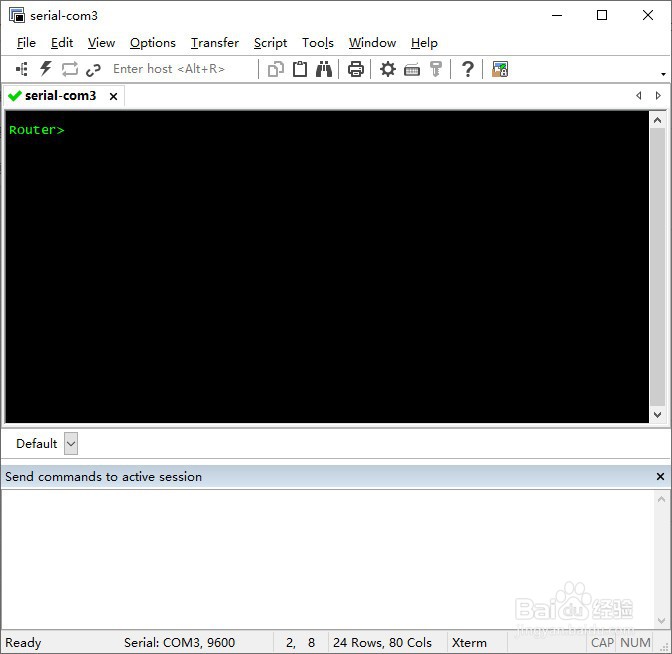Click the command window scrollbar up arrow
This screenshot has height=654, width=672.
(x=661, y=499)
